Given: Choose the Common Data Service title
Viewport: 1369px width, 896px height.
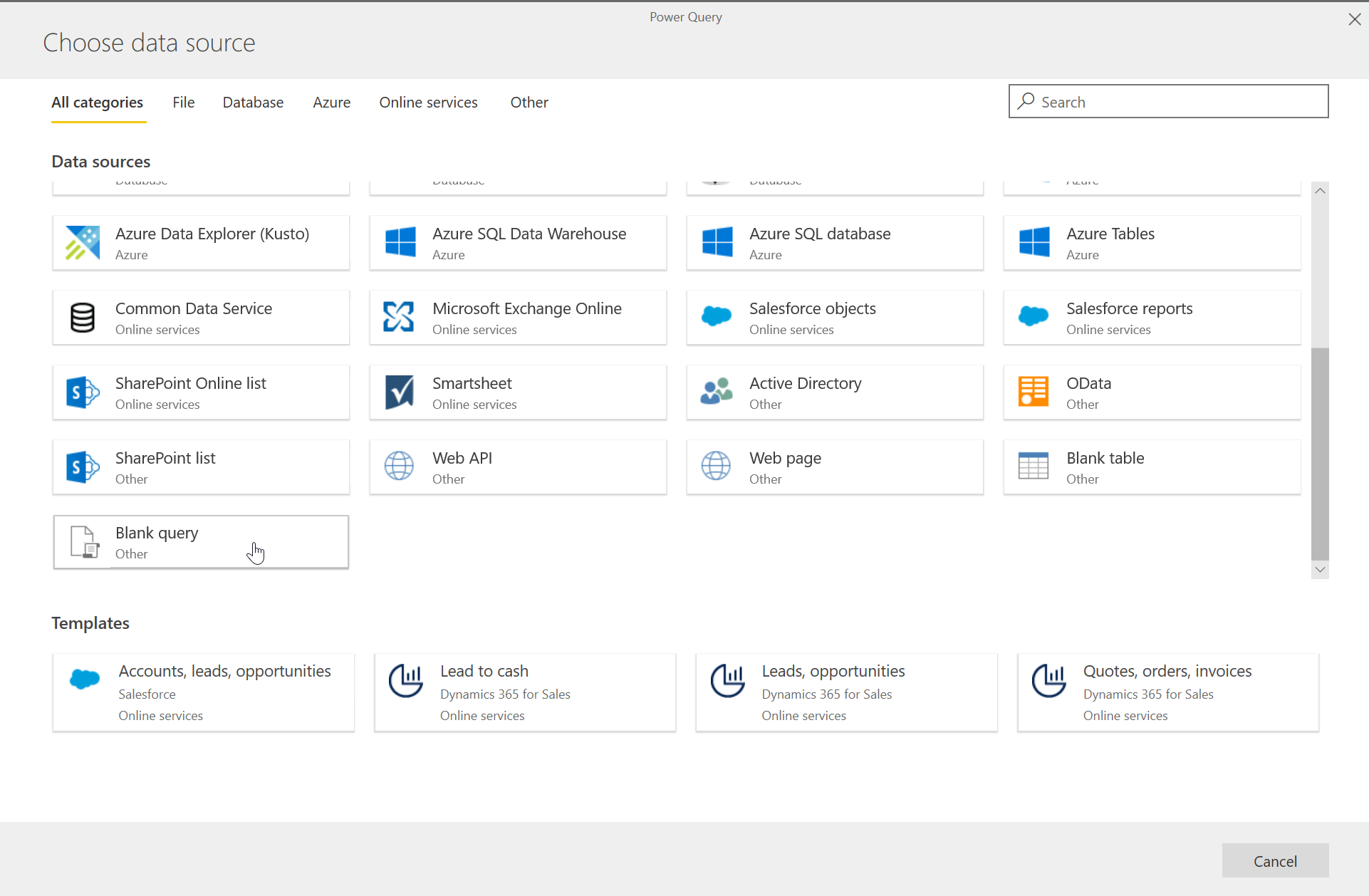Looking at the screenshot, I should tap(194, 308).
